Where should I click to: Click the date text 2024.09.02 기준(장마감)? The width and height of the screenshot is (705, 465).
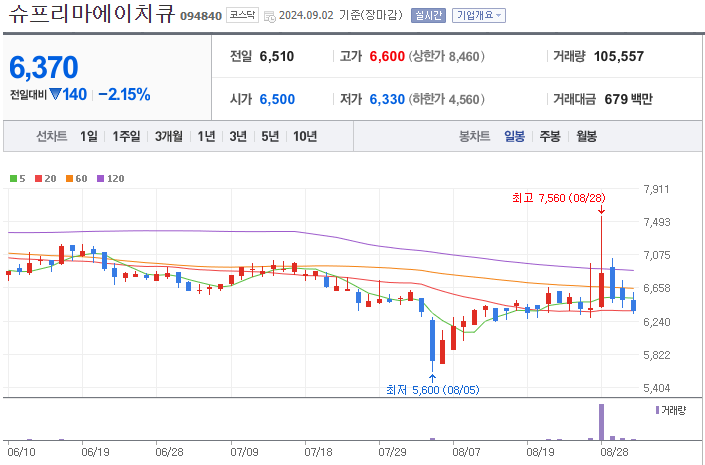tap(340, 15)
